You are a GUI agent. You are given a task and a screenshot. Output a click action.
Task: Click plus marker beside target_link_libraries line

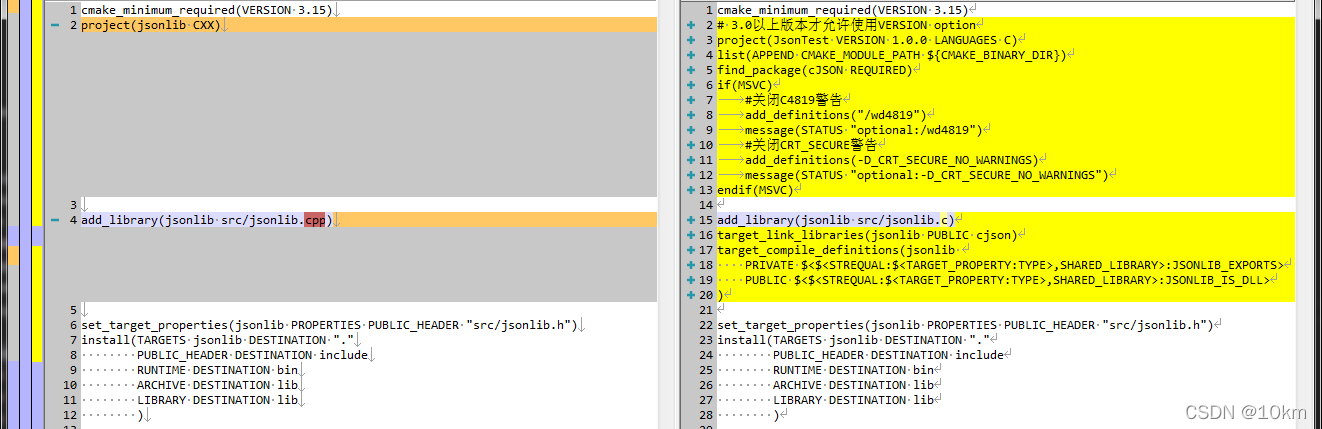pos(691,235)
